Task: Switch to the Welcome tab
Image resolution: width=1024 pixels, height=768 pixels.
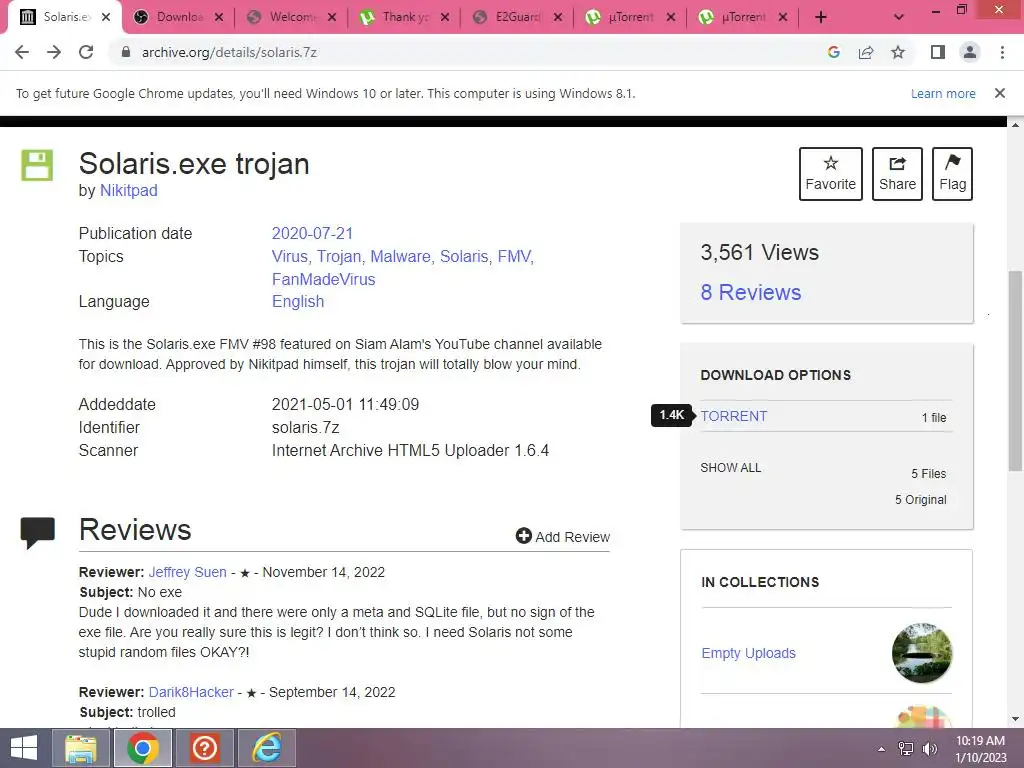Action: pos(284,17)
